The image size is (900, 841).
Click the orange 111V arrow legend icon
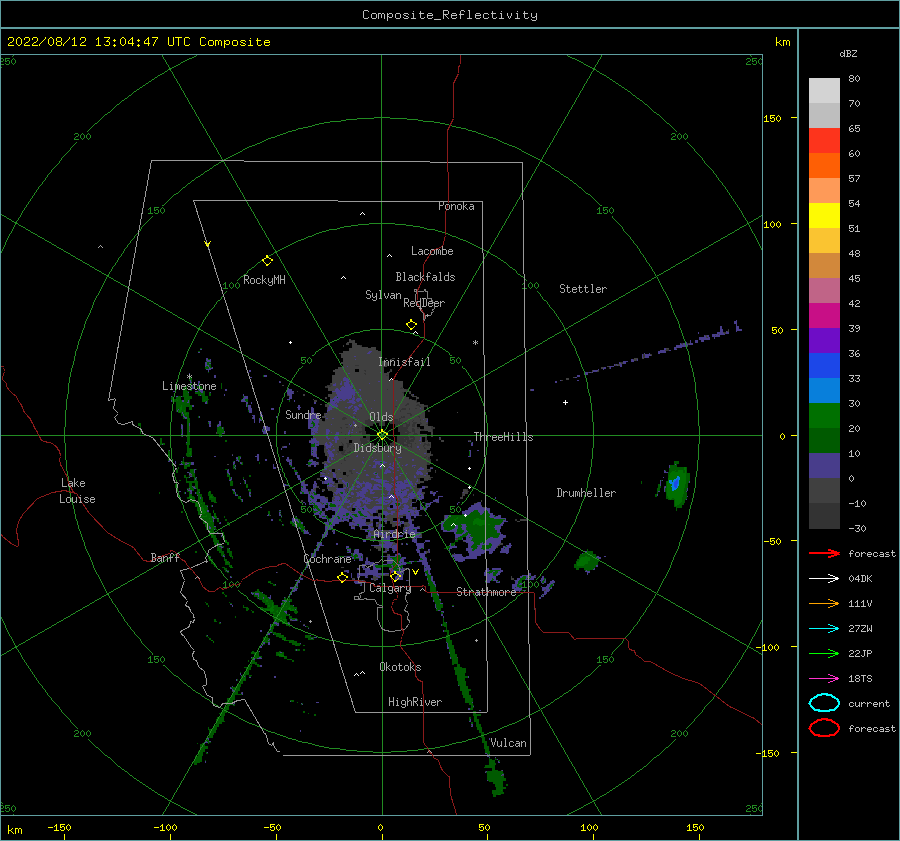[x=824, y=603]
